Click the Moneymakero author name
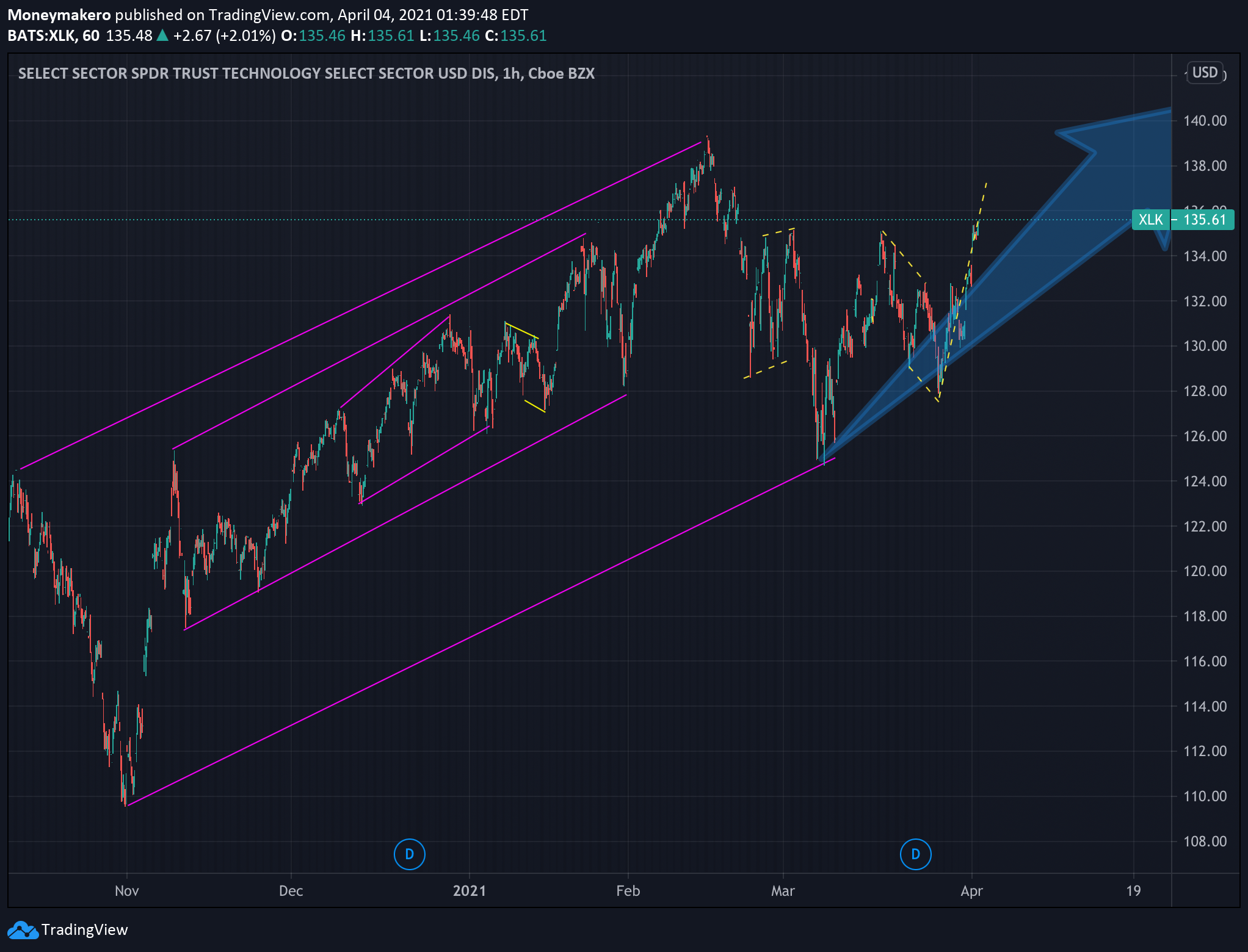1248x952 pixels. (59, 15)
